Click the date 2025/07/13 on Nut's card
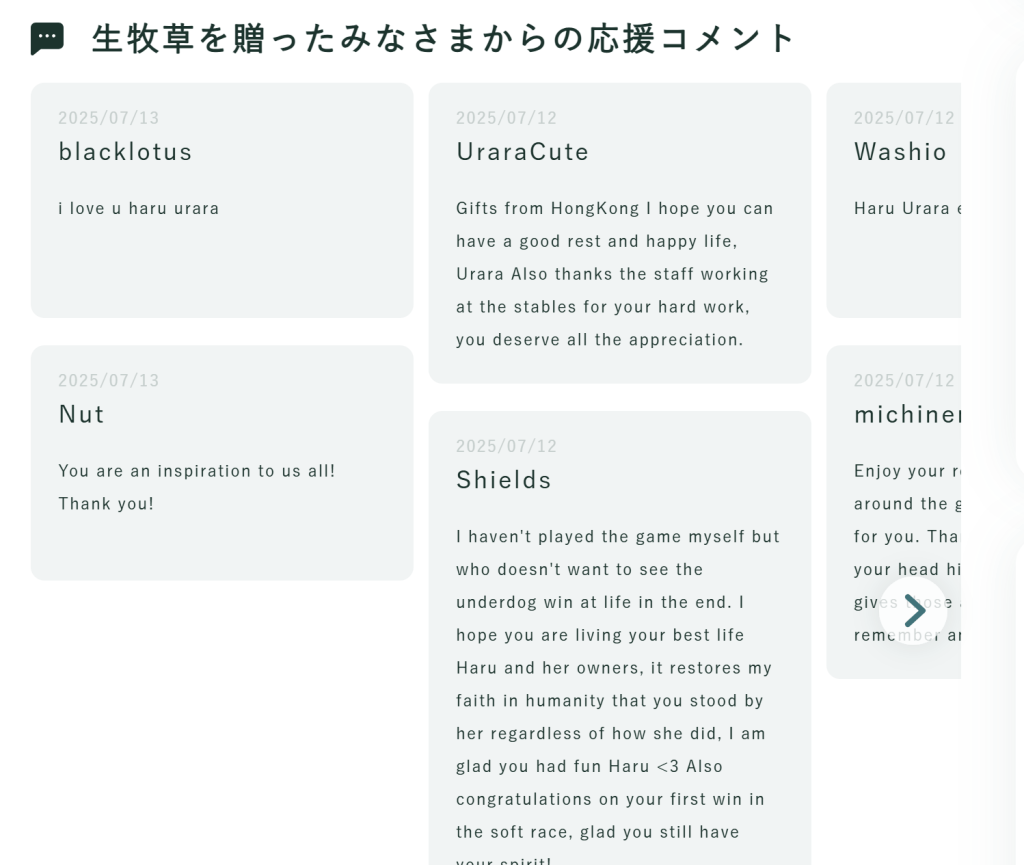The height and width of the screenshot is (865, 1024). tap(108, 380)
